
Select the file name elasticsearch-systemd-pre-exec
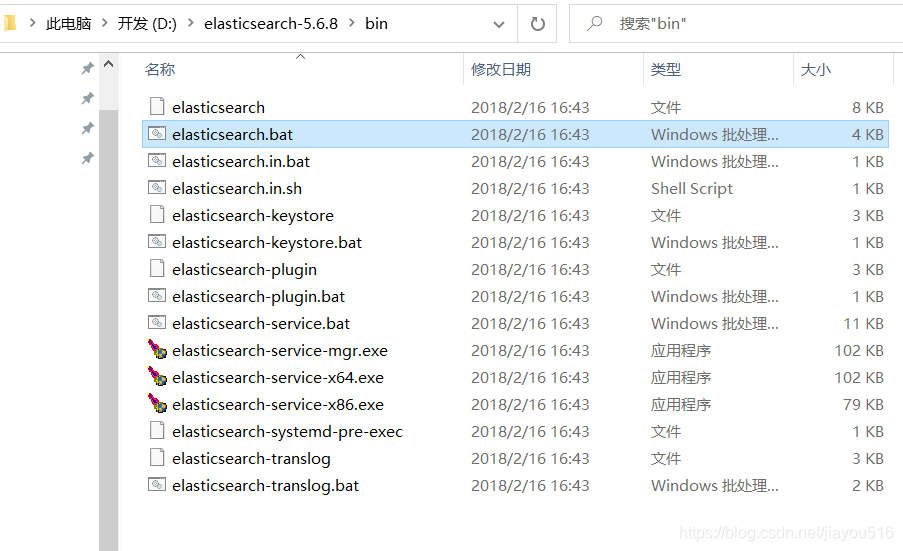tap(287, 432)
